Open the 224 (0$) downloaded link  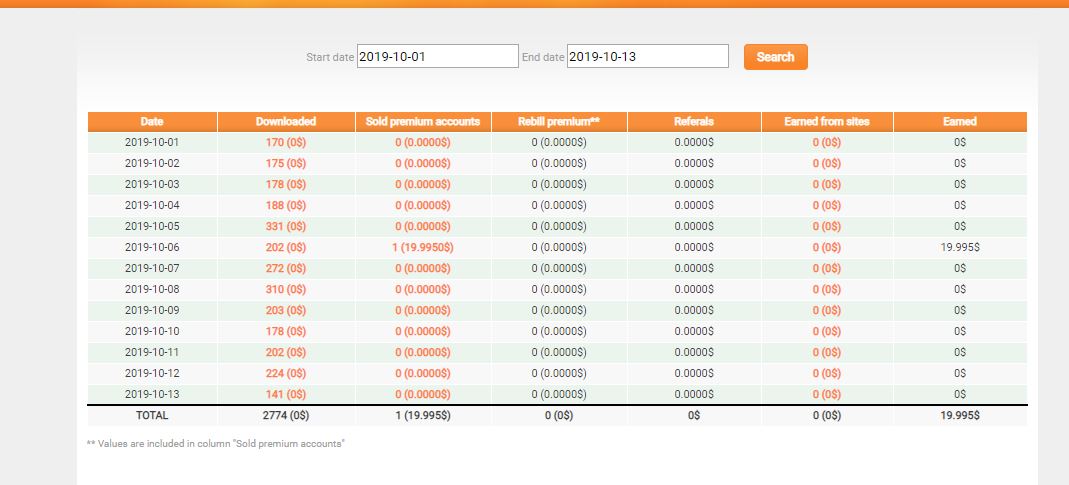click(x=286, y=373)
